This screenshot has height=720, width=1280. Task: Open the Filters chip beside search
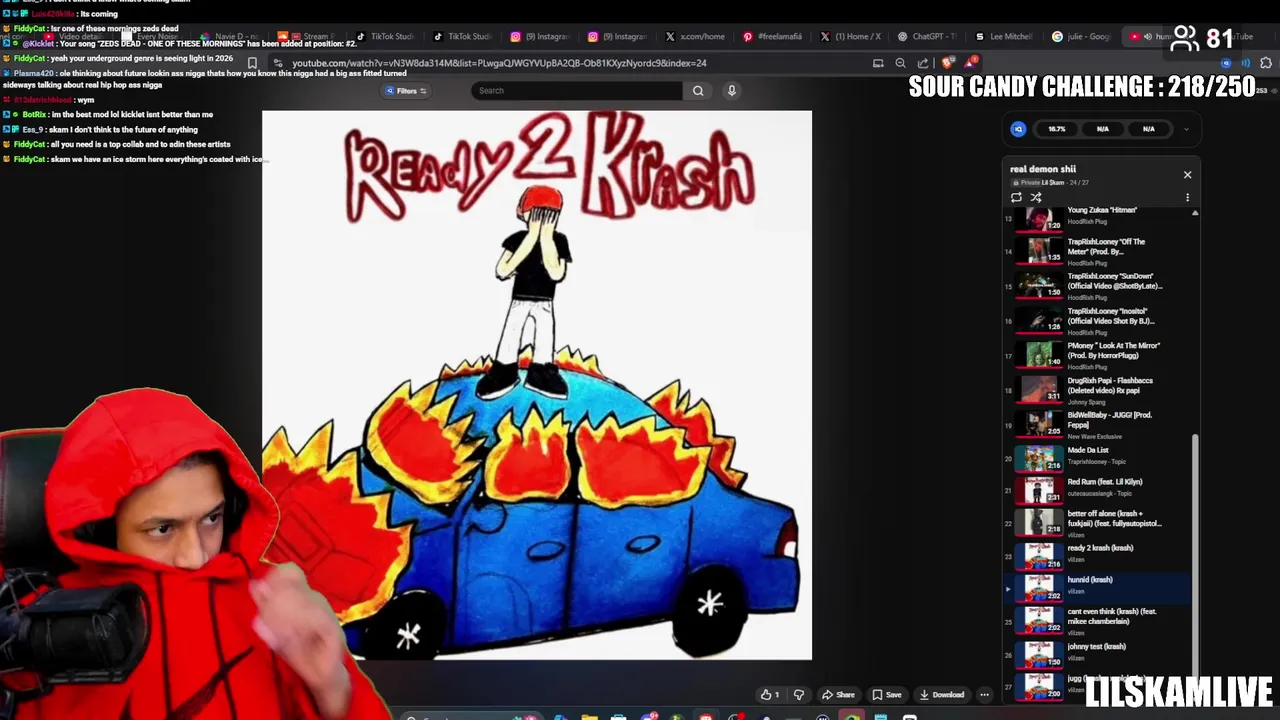[x=406, y=91]
